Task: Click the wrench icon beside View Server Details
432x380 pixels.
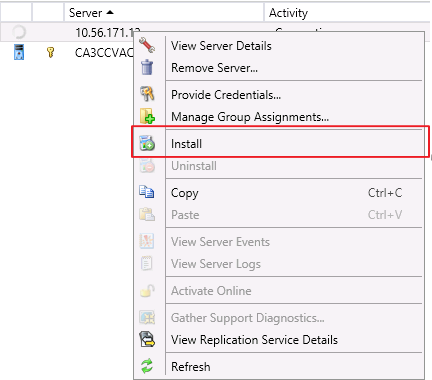Action: 147,45
